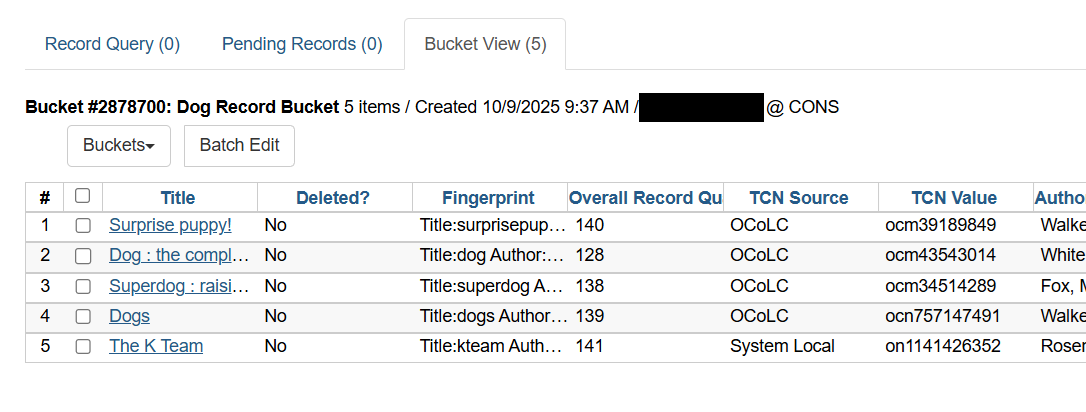Check the row 4 Dogs checkbox
1086x412 pixels.
83,317
